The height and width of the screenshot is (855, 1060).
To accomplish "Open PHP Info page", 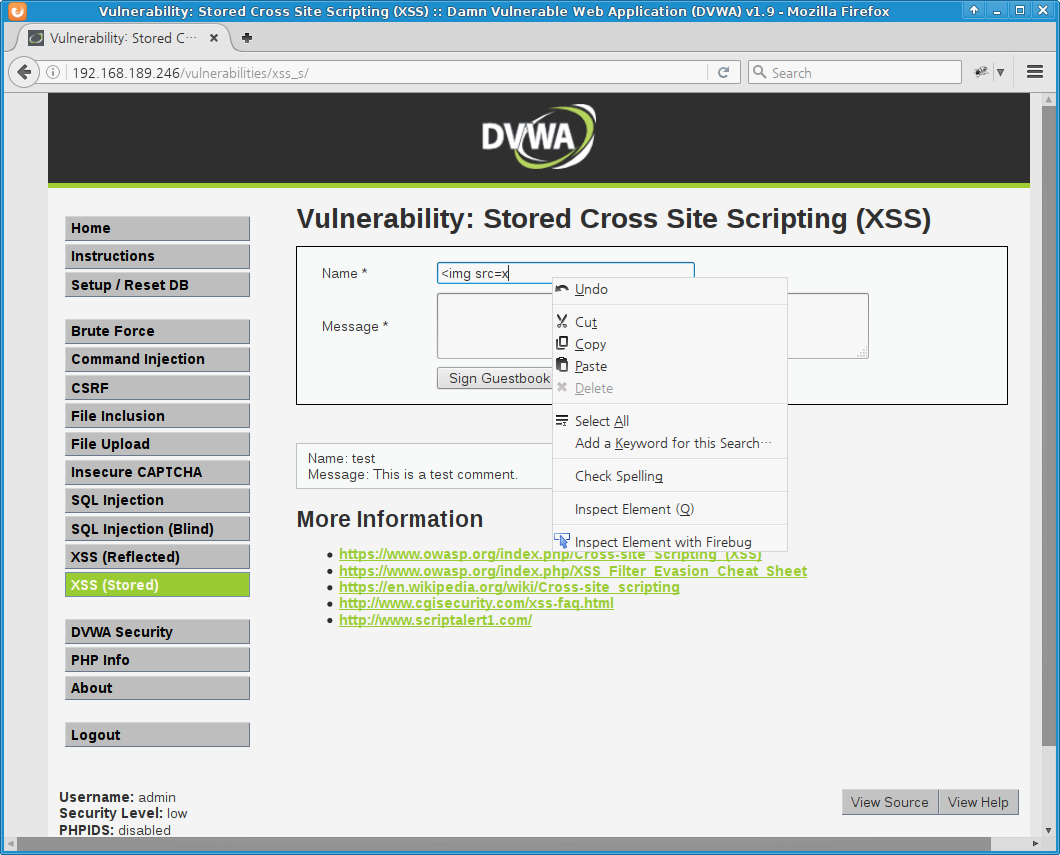I will (x=157, y=660).
